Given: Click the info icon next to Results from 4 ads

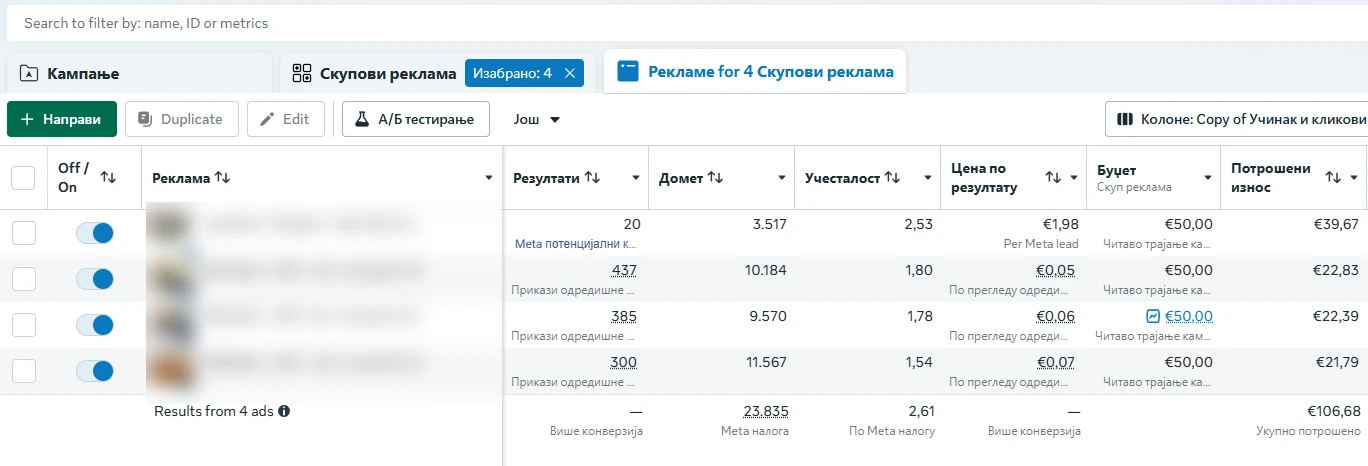Looking at the screenshot, I should [x=284, y=411].
